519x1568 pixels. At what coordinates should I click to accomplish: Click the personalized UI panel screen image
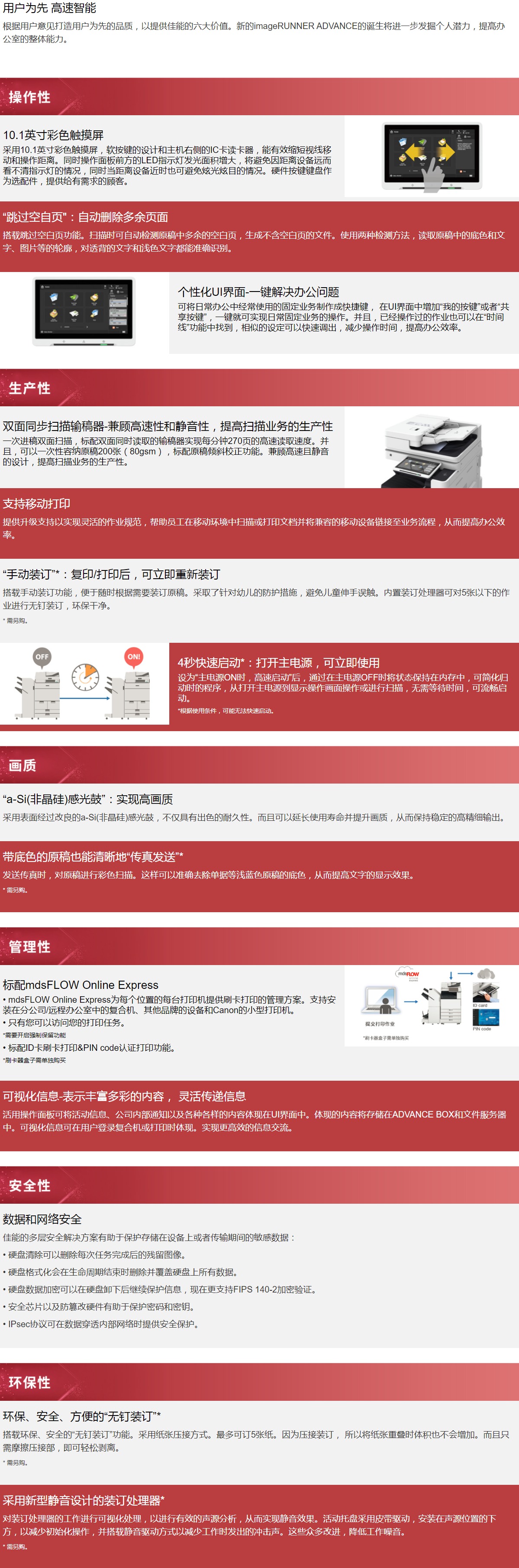(x=84, y=312)
